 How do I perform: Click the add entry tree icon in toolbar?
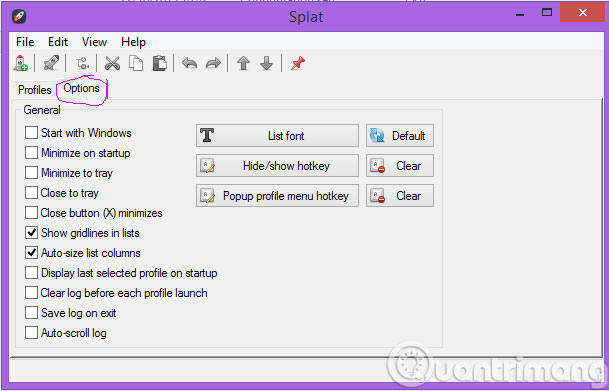click(82, 63)
